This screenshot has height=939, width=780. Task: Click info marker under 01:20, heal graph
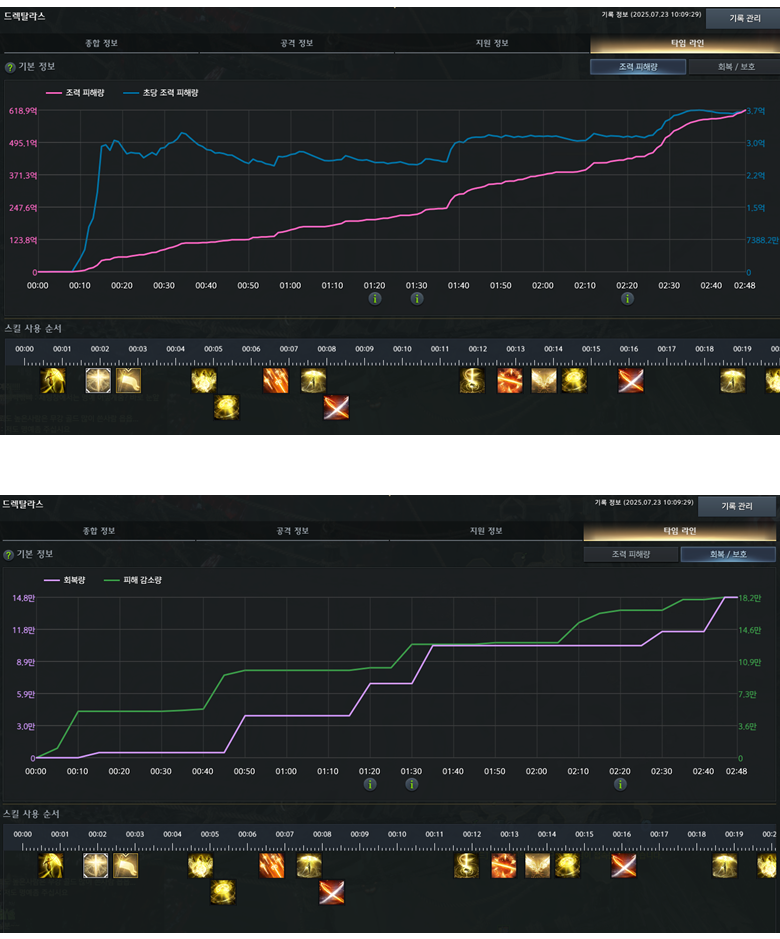click(370, 784)
